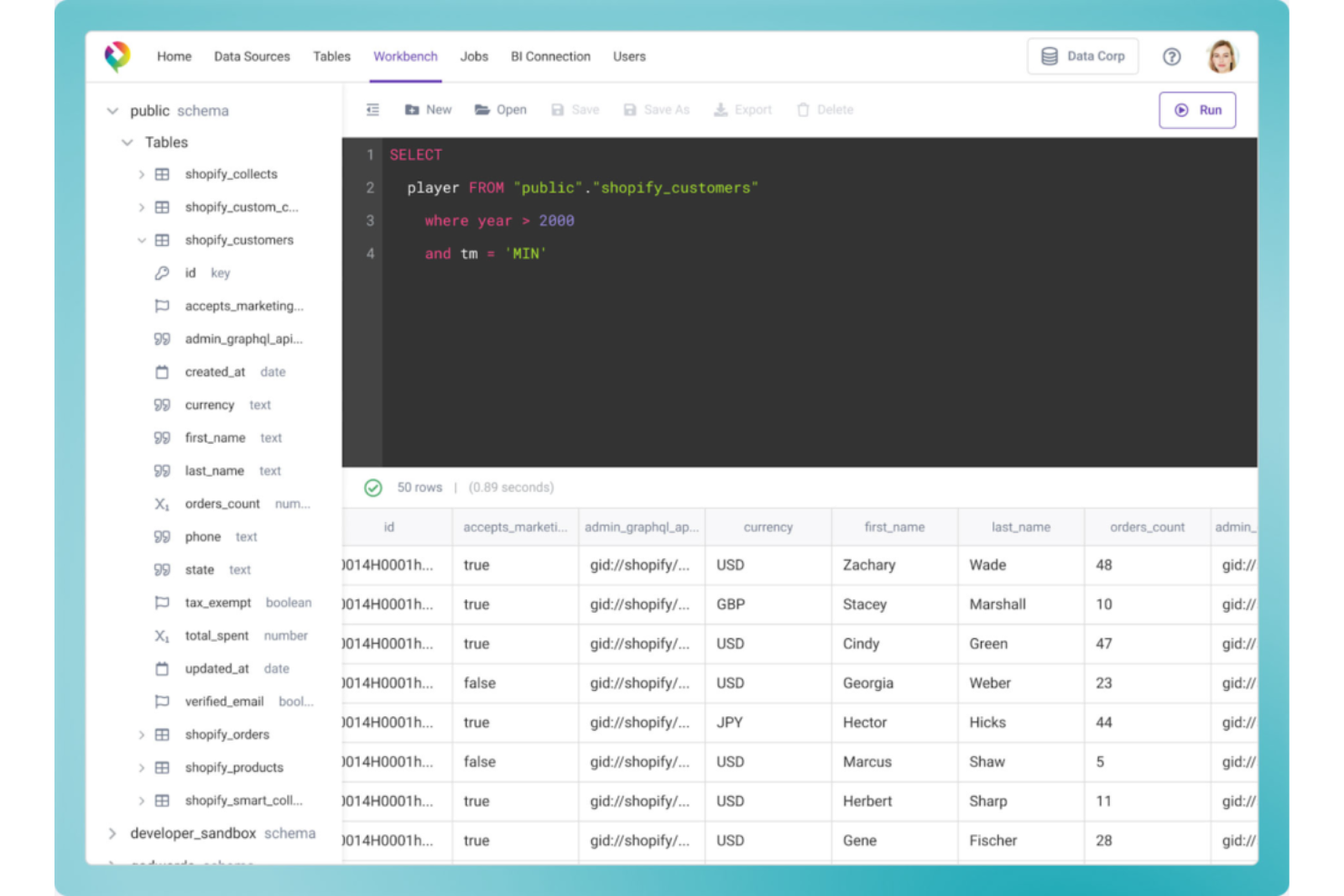This screenshot has height=896, width=1344.
Task: Open the Data Sources tab
Action: point(252,56)
